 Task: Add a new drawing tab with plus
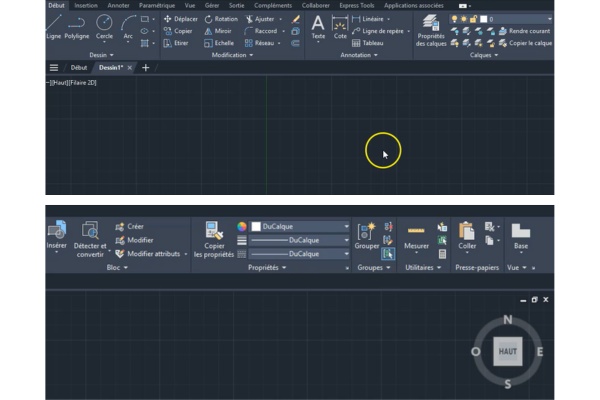click(145, 68)
